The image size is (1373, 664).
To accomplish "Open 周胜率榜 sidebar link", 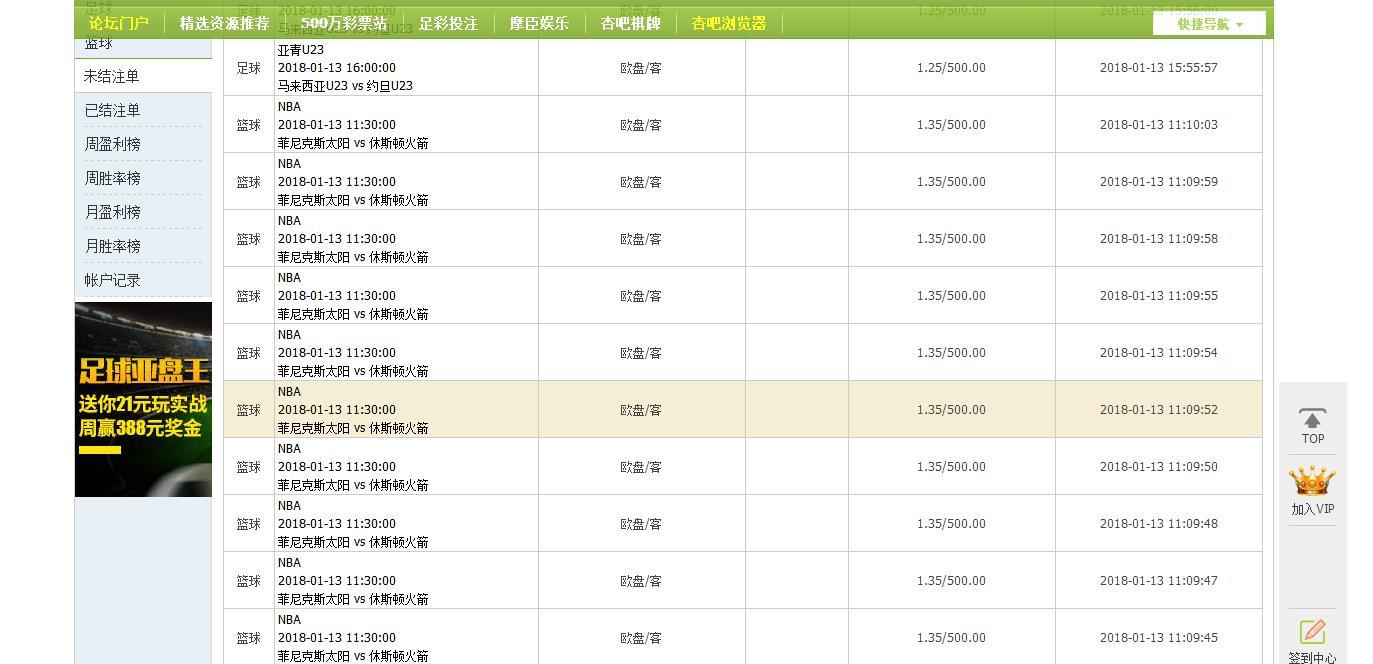I will pyautogui.click(x=112, y=178).
